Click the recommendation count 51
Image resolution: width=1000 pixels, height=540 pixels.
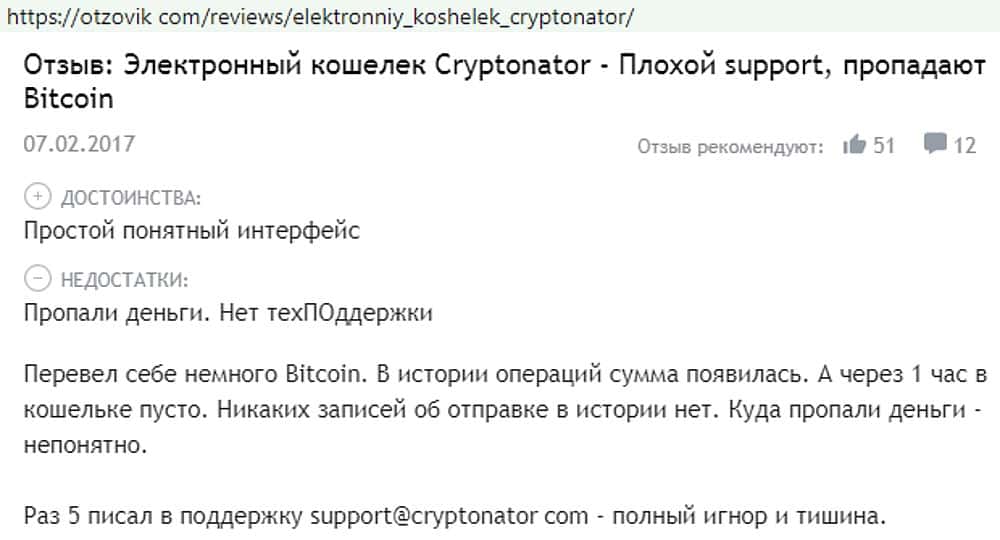884,145
